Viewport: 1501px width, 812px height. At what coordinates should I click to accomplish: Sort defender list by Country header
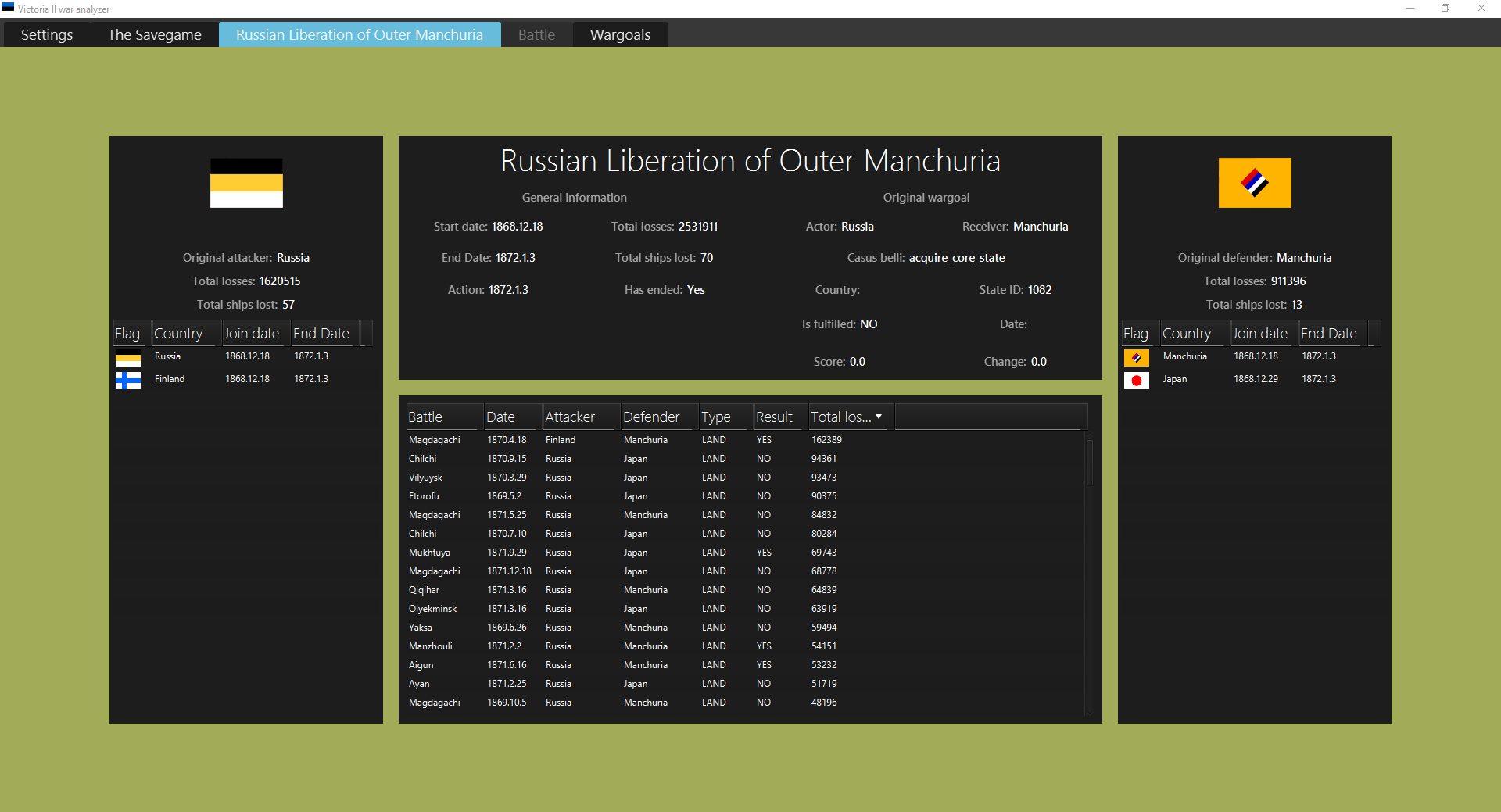pyautogui.click(x=1195, y=333)
